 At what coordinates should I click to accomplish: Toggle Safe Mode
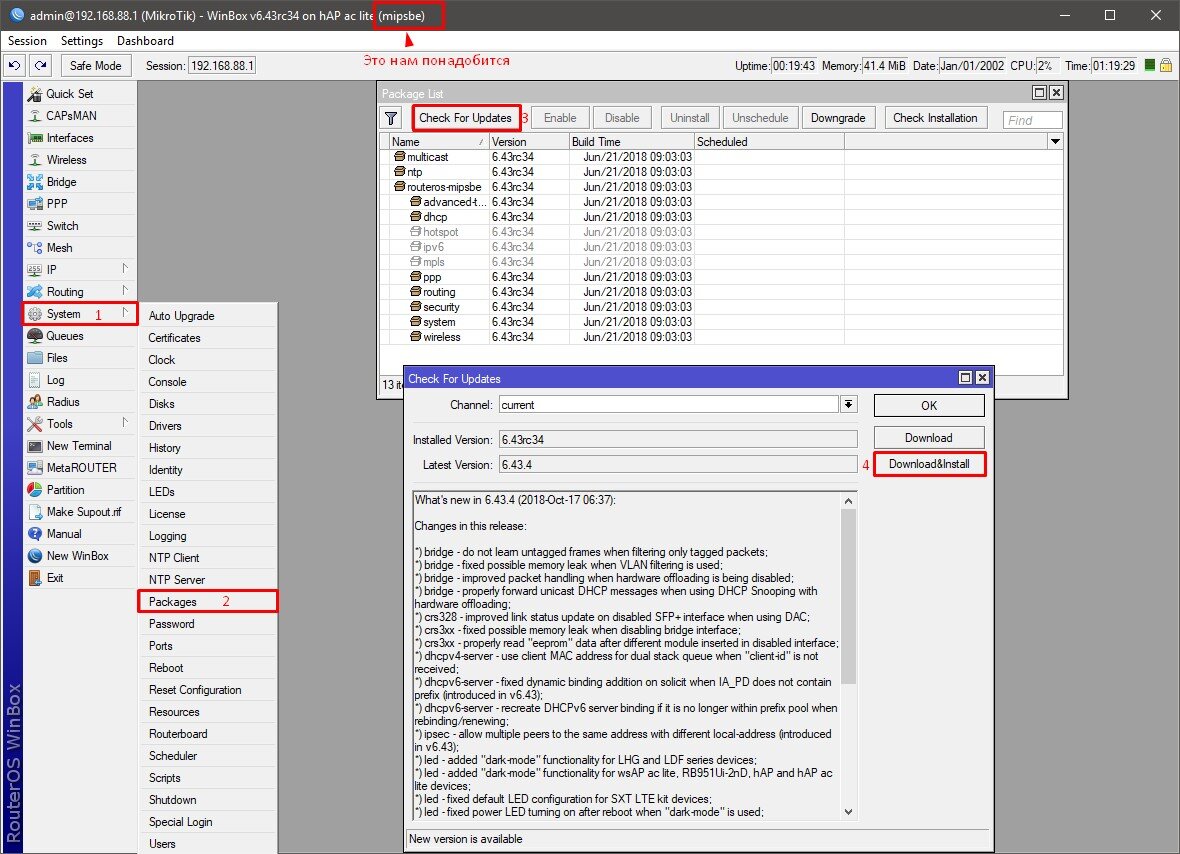[96, 65]
